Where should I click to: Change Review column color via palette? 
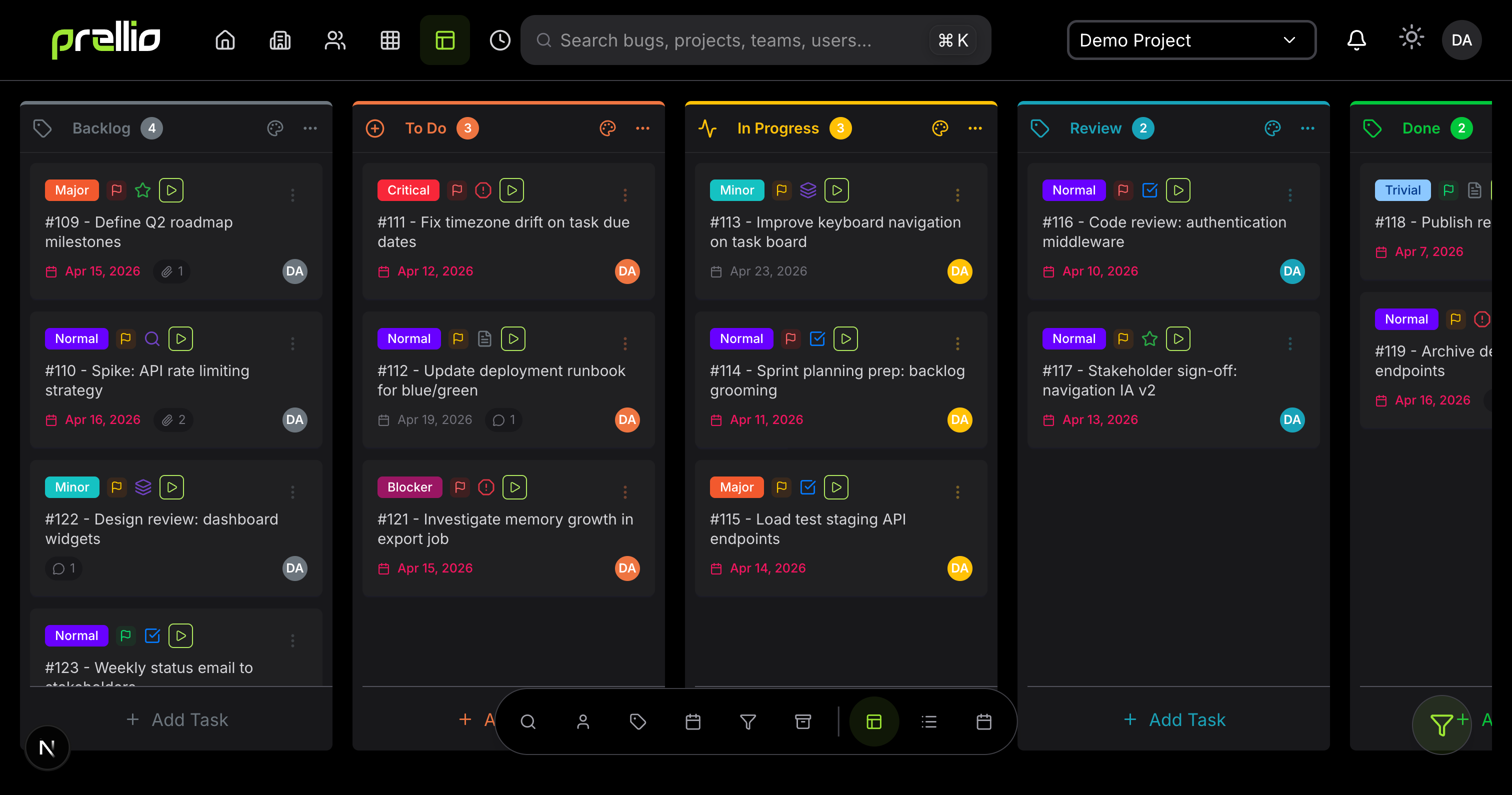(x=1272, y=128)
